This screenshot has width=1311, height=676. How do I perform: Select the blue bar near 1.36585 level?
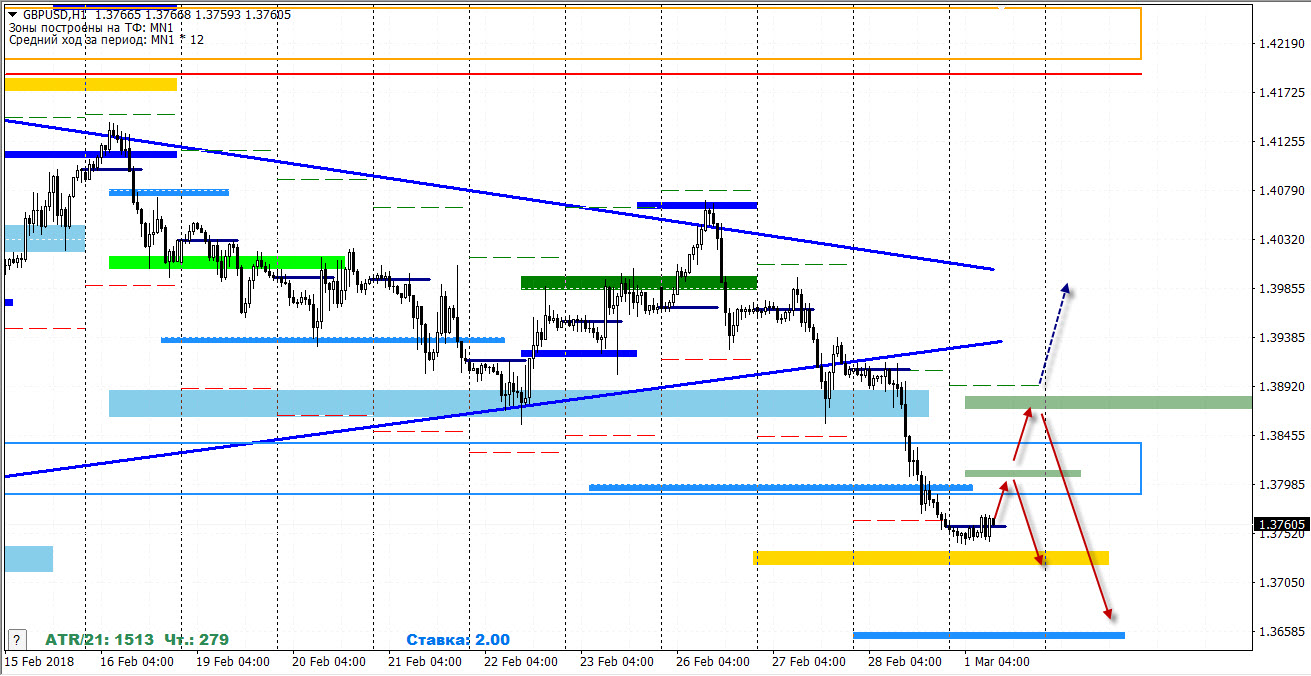[988, 635]
